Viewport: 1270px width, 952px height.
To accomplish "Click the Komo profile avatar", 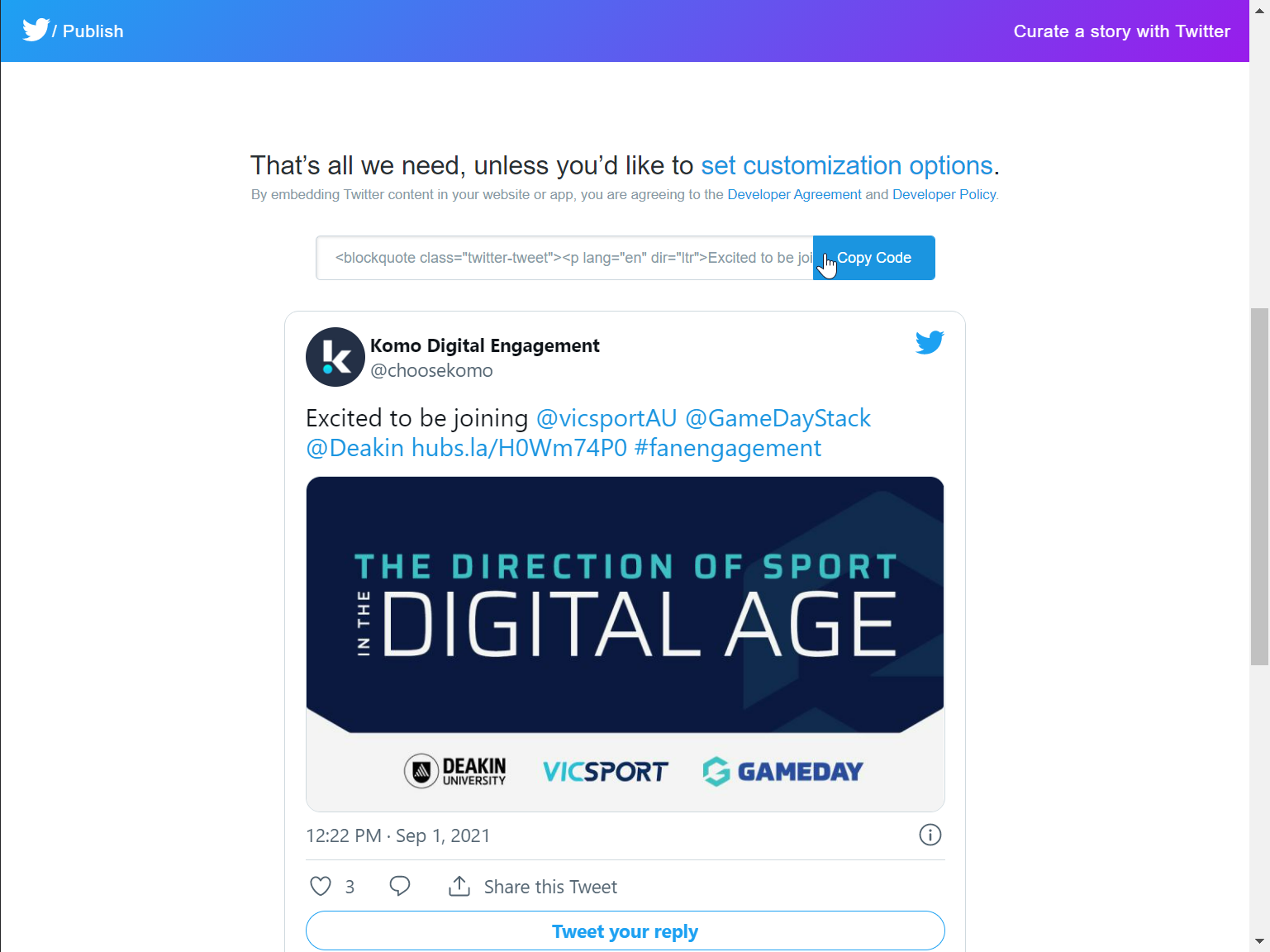I will [335, 357].
